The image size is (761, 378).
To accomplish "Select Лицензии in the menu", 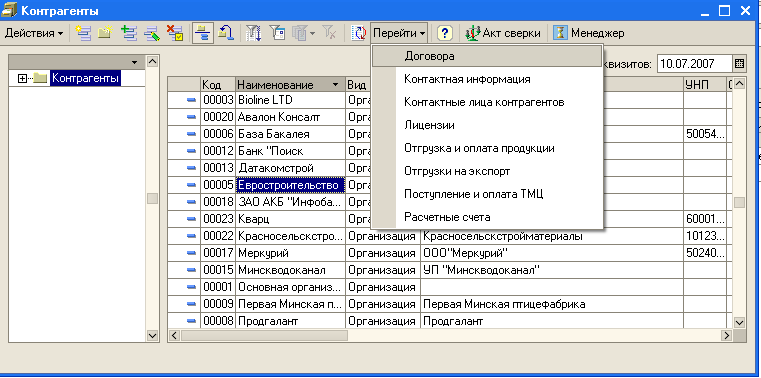I will tap(487, 125).
